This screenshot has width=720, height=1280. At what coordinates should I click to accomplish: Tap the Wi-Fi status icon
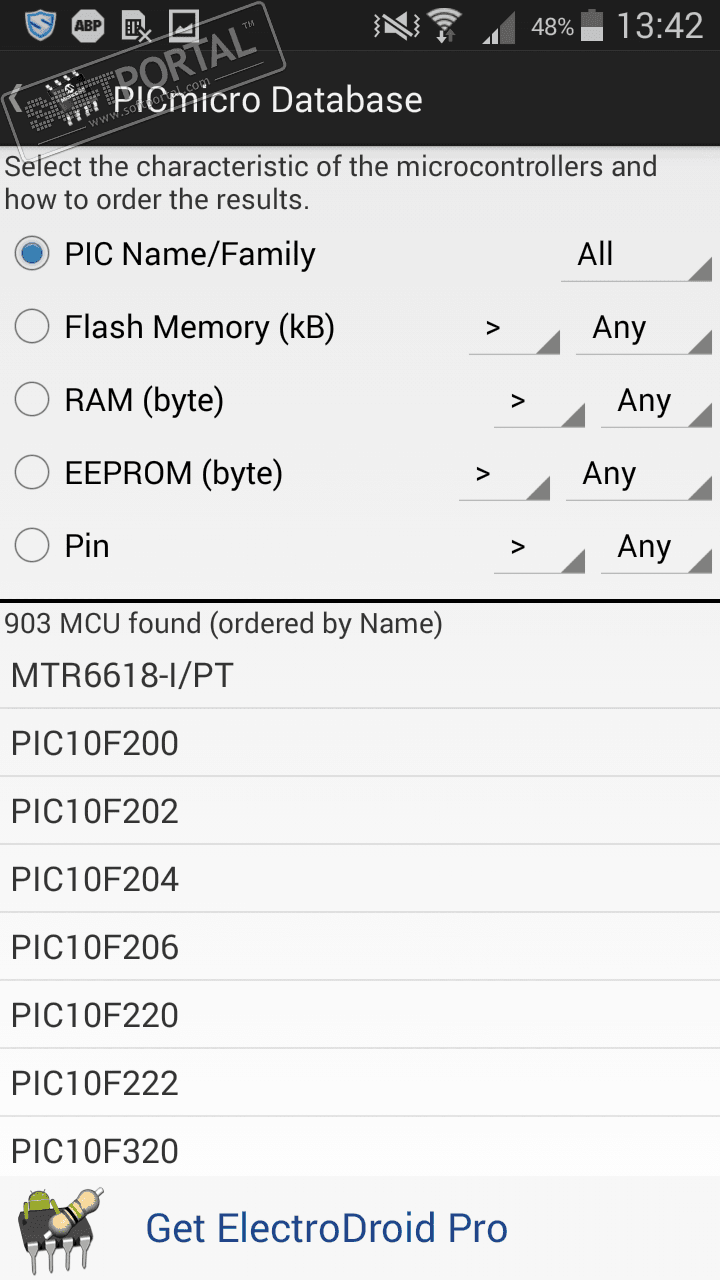pyautogui.click(x=443, y=27)
